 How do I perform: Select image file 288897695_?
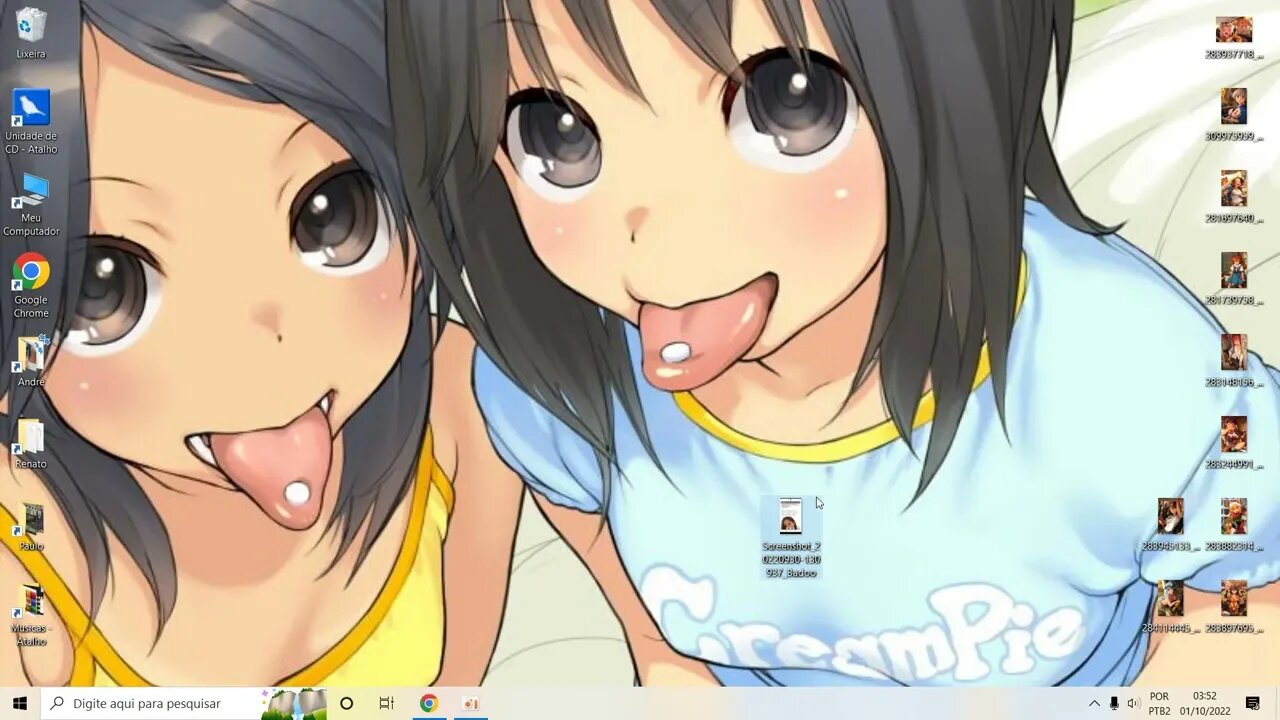[1233, 607]
